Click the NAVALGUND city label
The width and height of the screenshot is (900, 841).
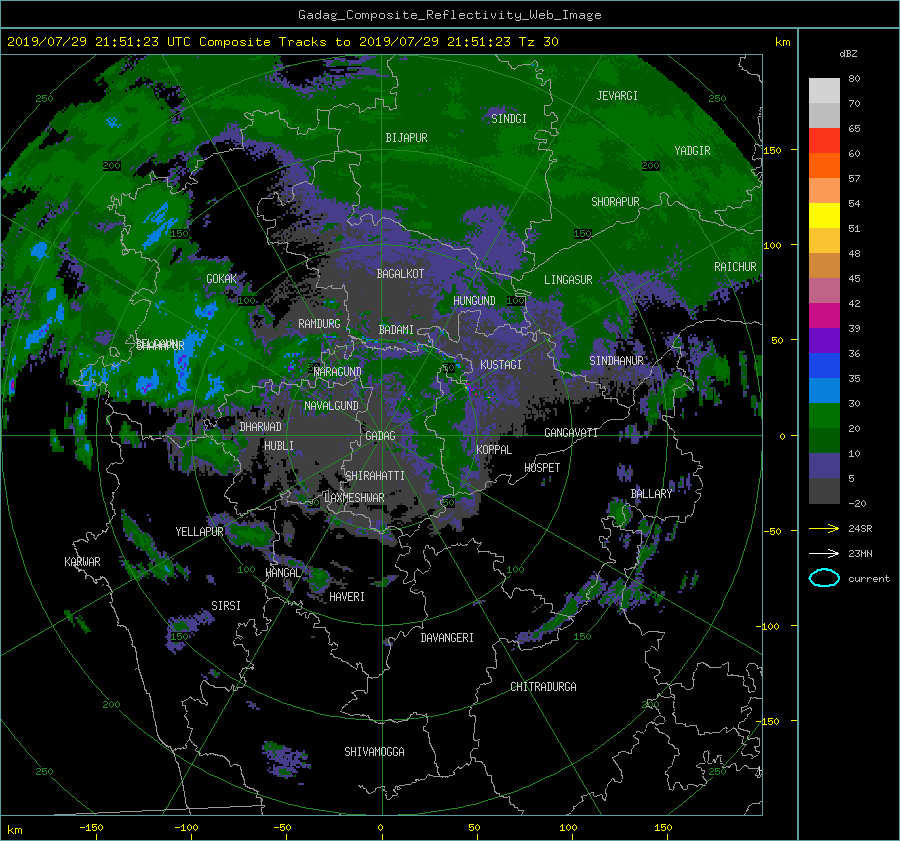[x=331, y=406]
